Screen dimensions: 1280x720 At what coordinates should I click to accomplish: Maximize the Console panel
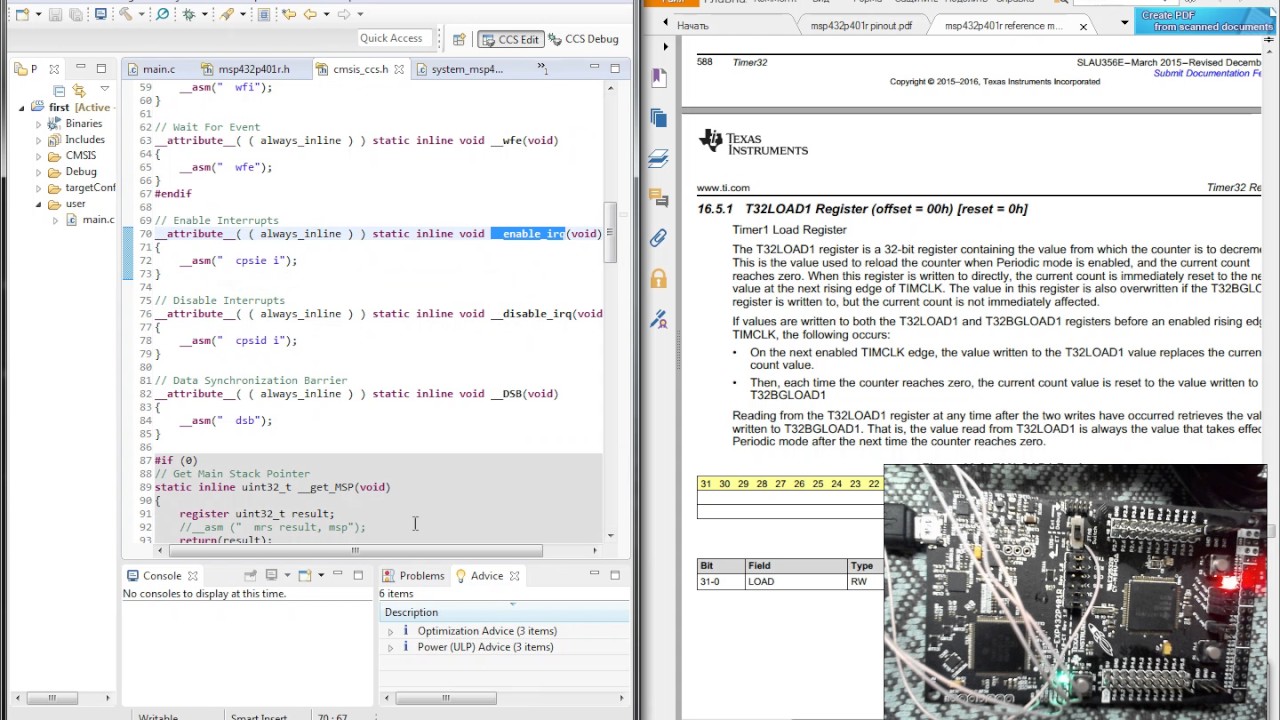click(x=358, y=575)
